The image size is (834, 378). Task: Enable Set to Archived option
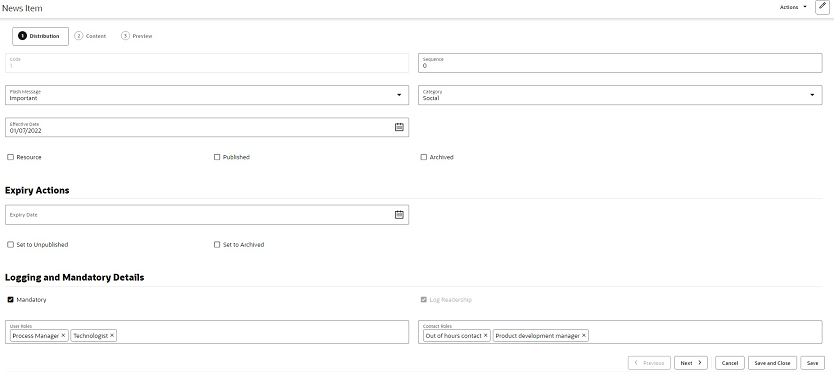pyautogui.click(x=216, y=245)
